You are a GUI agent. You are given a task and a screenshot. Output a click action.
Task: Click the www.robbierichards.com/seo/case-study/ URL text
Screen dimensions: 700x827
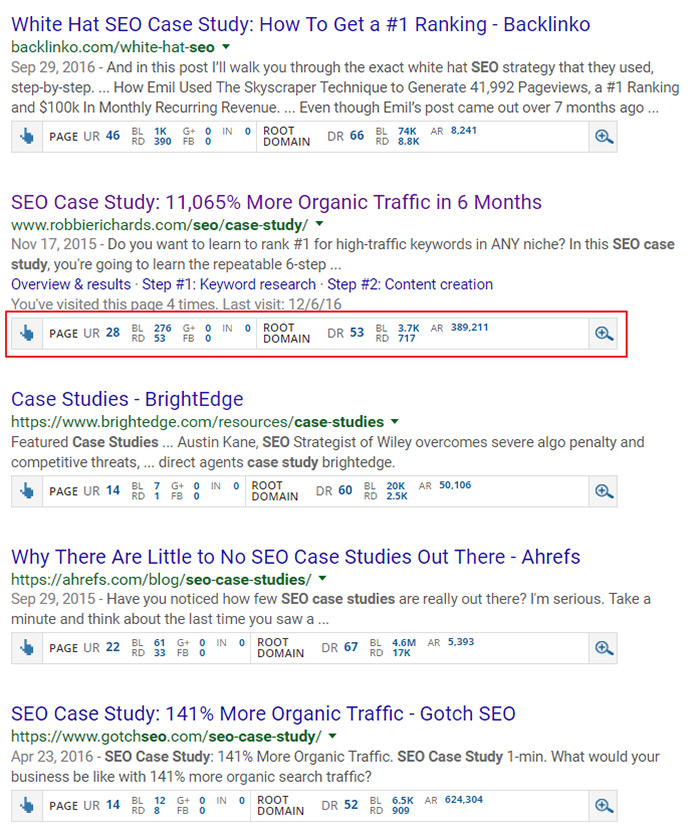click(x=159, y=225)
